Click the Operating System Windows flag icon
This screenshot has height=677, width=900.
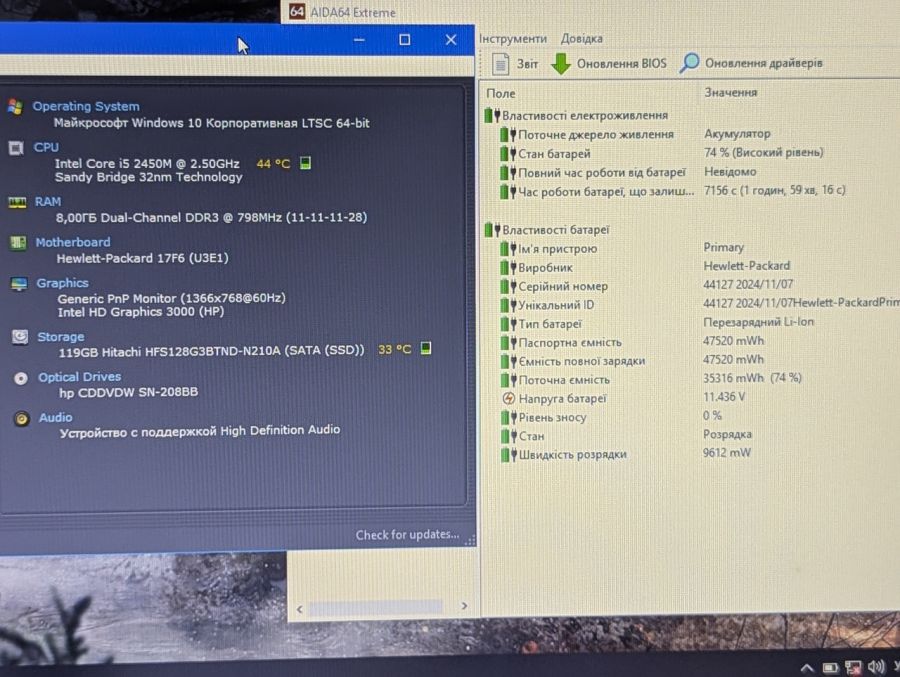click(x=15, y=107)
